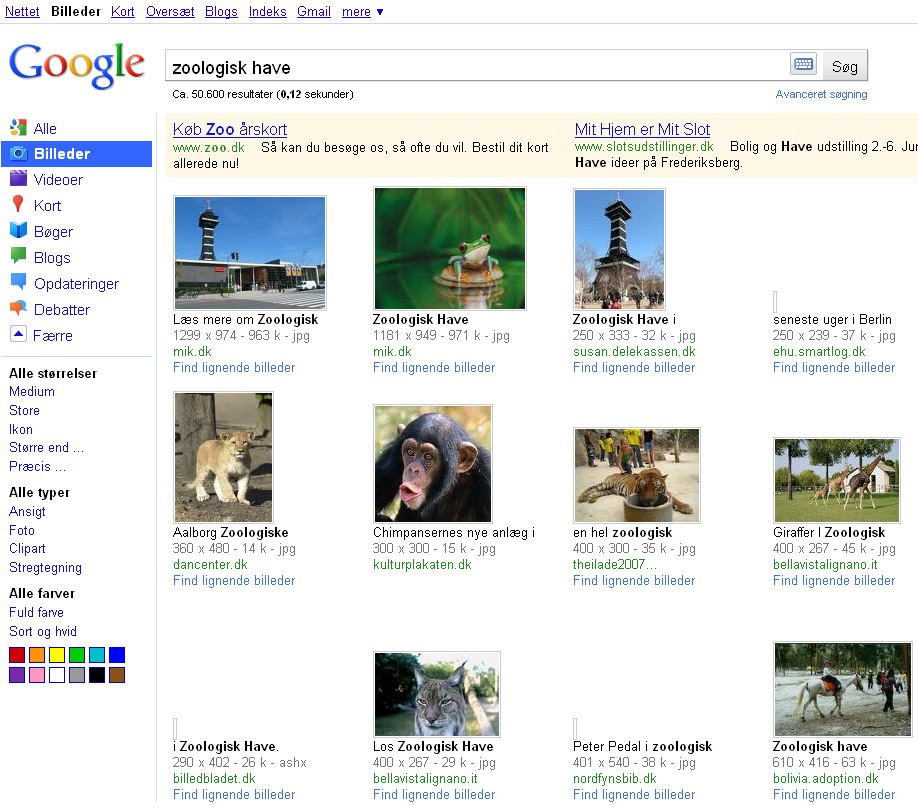Screen dimensions: 918x808
Task: Click the Kort map pin icon
Action: [x=18, y=204]
